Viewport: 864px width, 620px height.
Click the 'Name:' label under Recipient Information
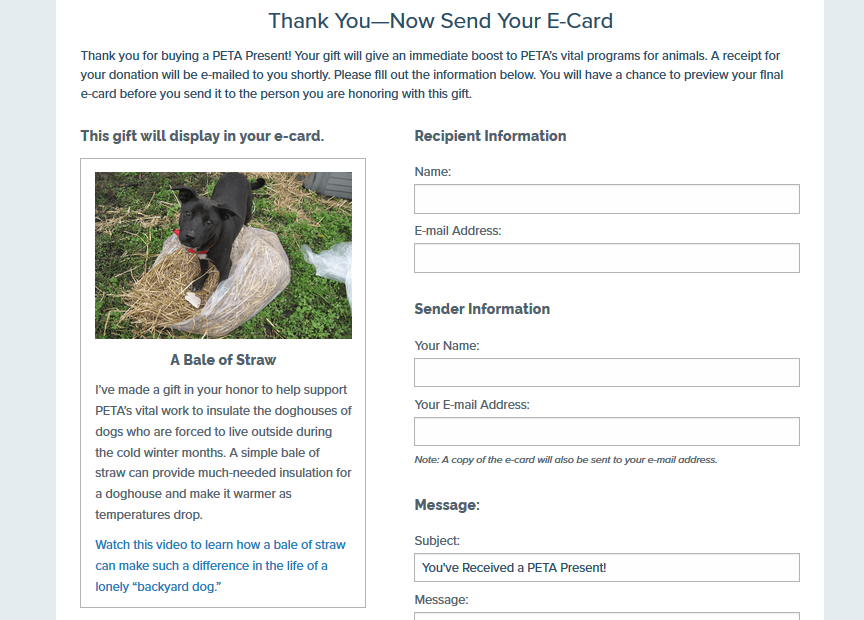point(432,172)
